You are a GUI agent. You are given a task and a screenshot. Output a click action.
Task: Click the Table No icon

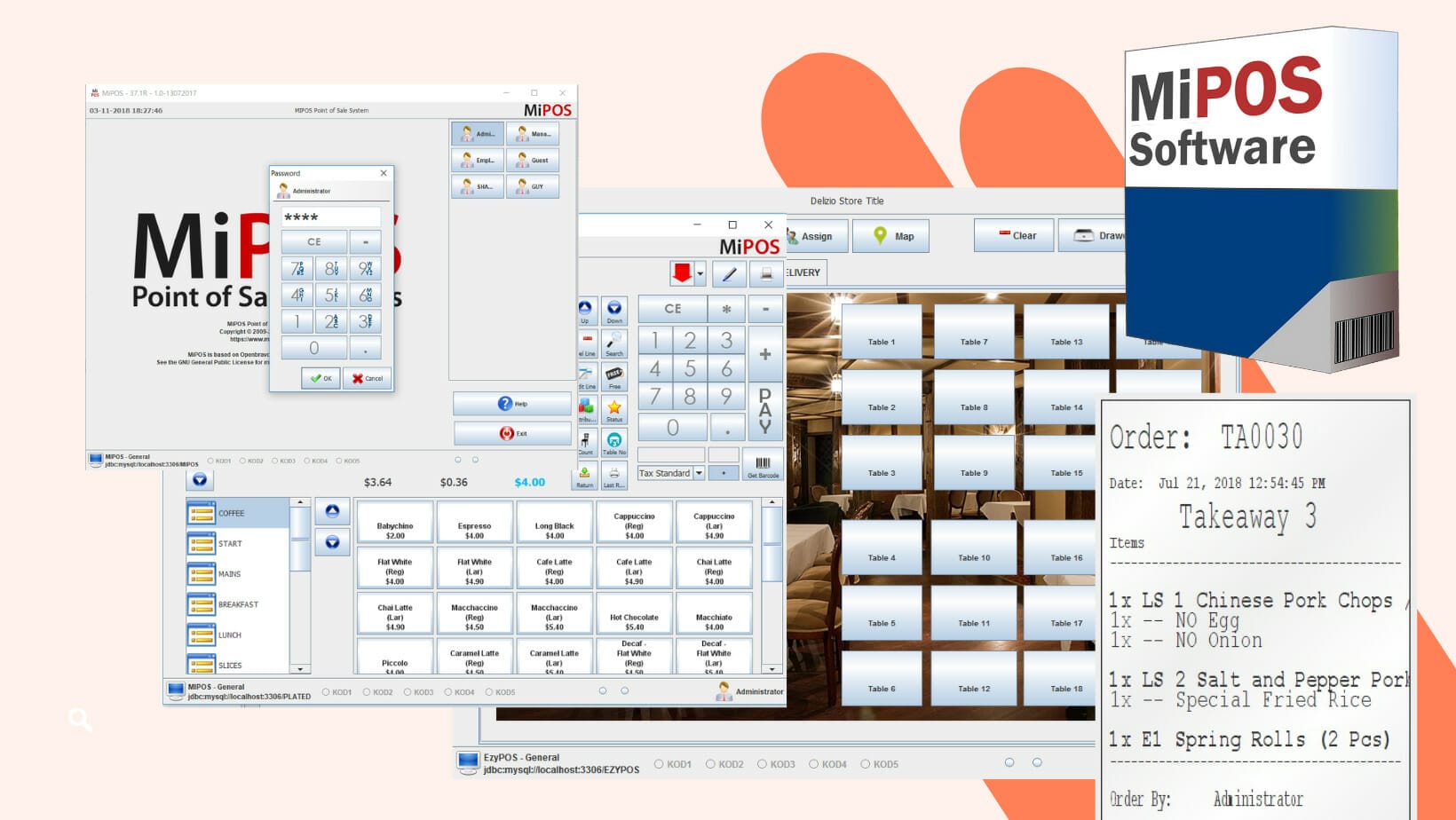pyautogui.click(x=614, y=442)
